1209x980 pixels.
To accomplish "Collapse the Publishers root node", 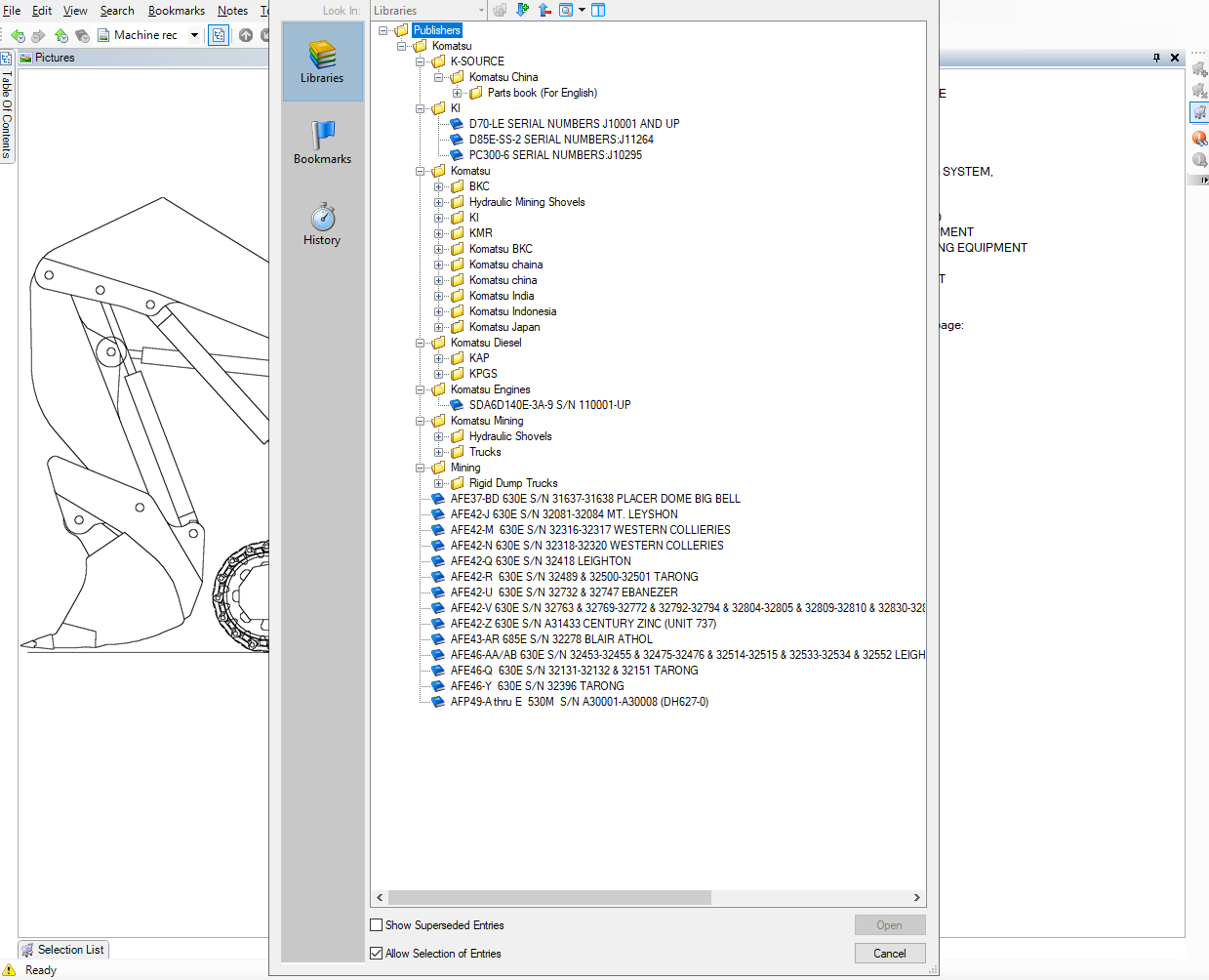I will pyautogui.click(x=383, y=30).
